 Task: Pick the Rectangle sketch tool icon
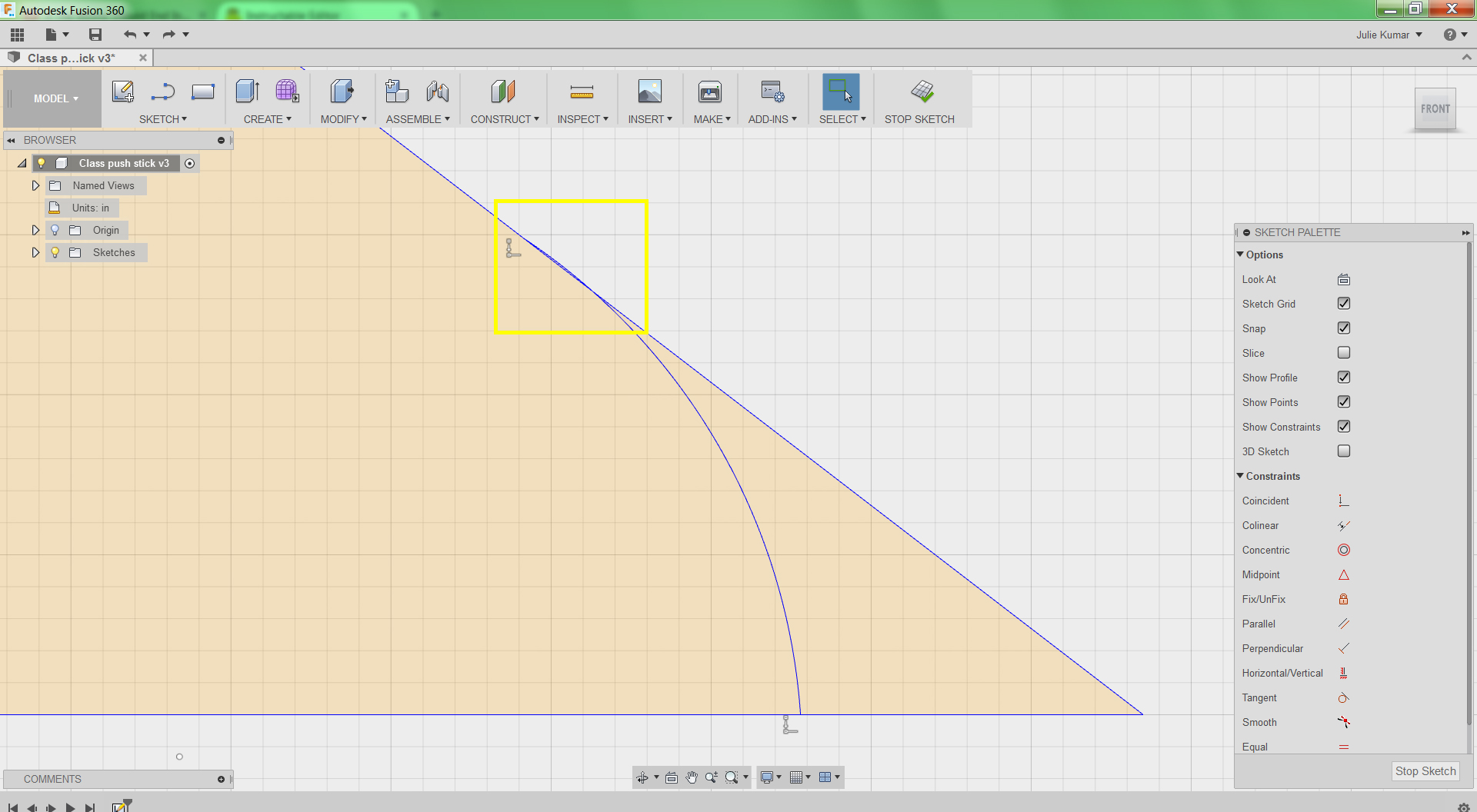203,92
